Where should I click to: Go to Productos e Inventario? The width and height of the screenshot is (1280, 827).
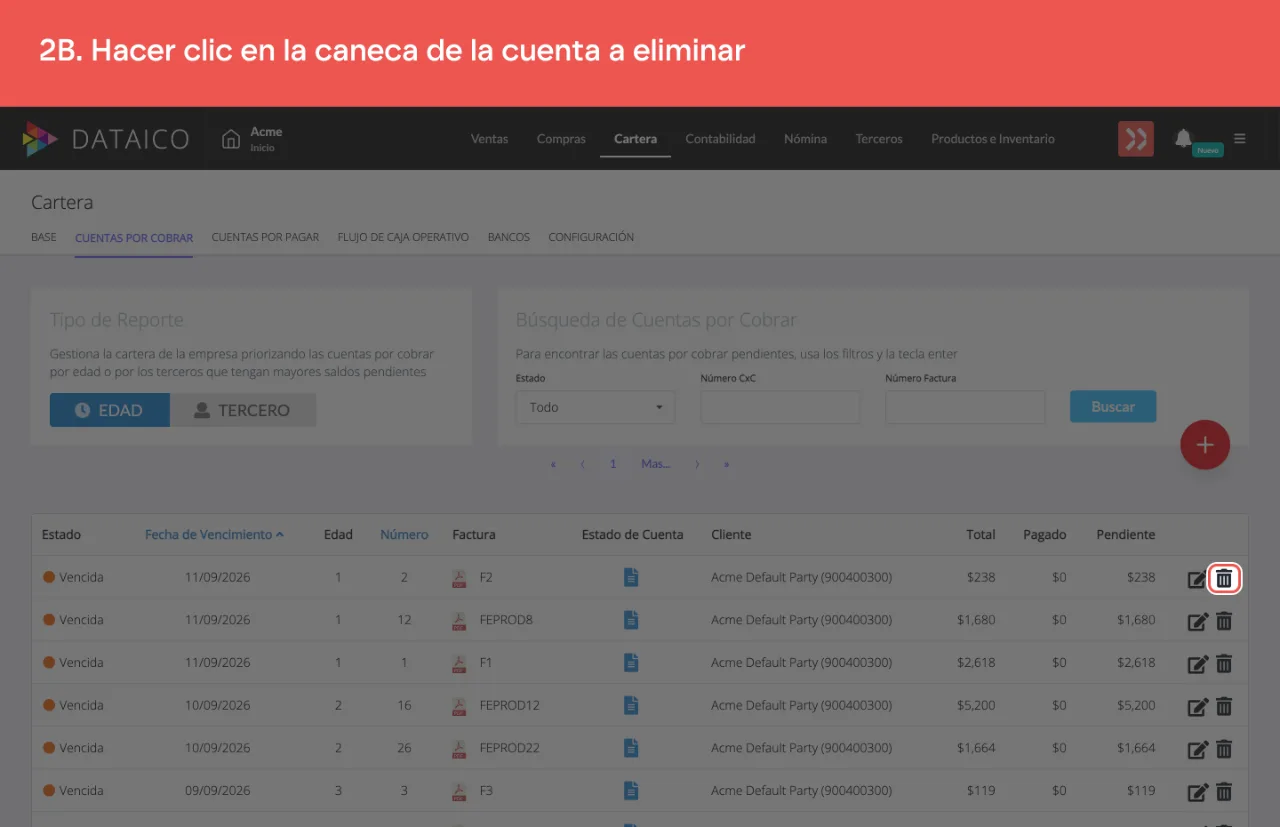pyautogui.click(x=993, y=139)
